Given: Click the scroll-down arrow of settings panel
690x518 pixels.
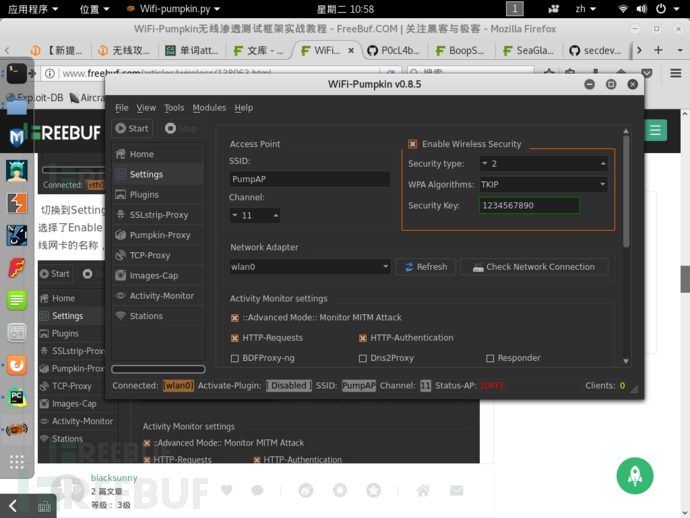Looking at the screenshot, I should (x=626, y=361).
